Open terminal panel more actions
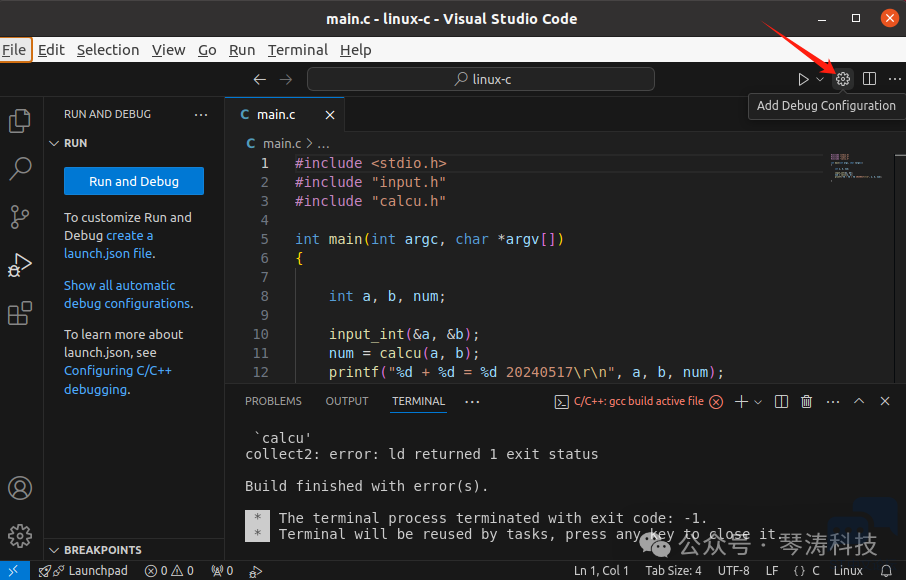 (x=833, y=401)
